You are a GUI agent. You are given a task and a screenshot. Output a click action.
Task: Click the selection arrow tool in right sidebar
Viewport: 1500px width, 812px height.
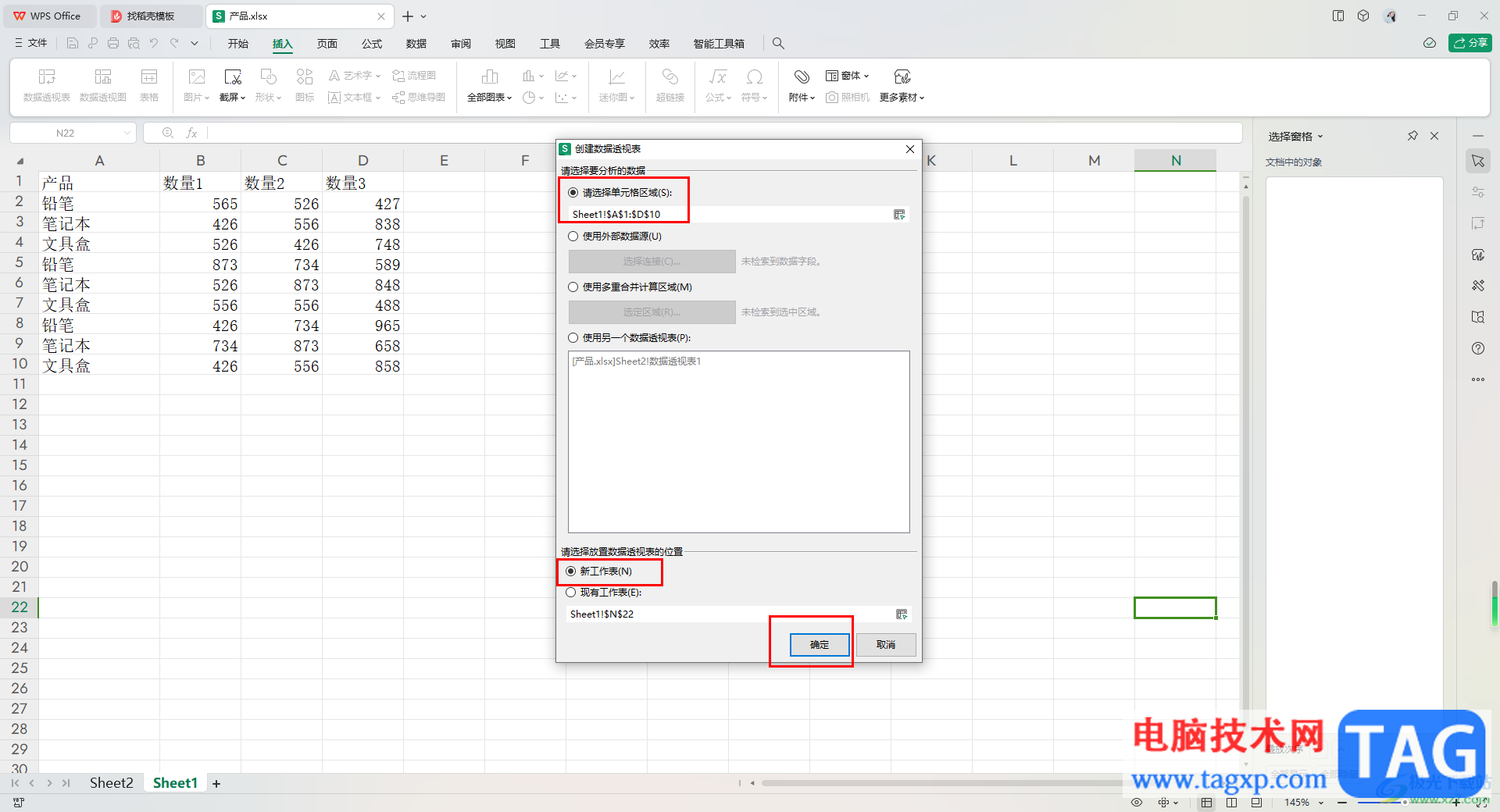[x=1478, y=161]
